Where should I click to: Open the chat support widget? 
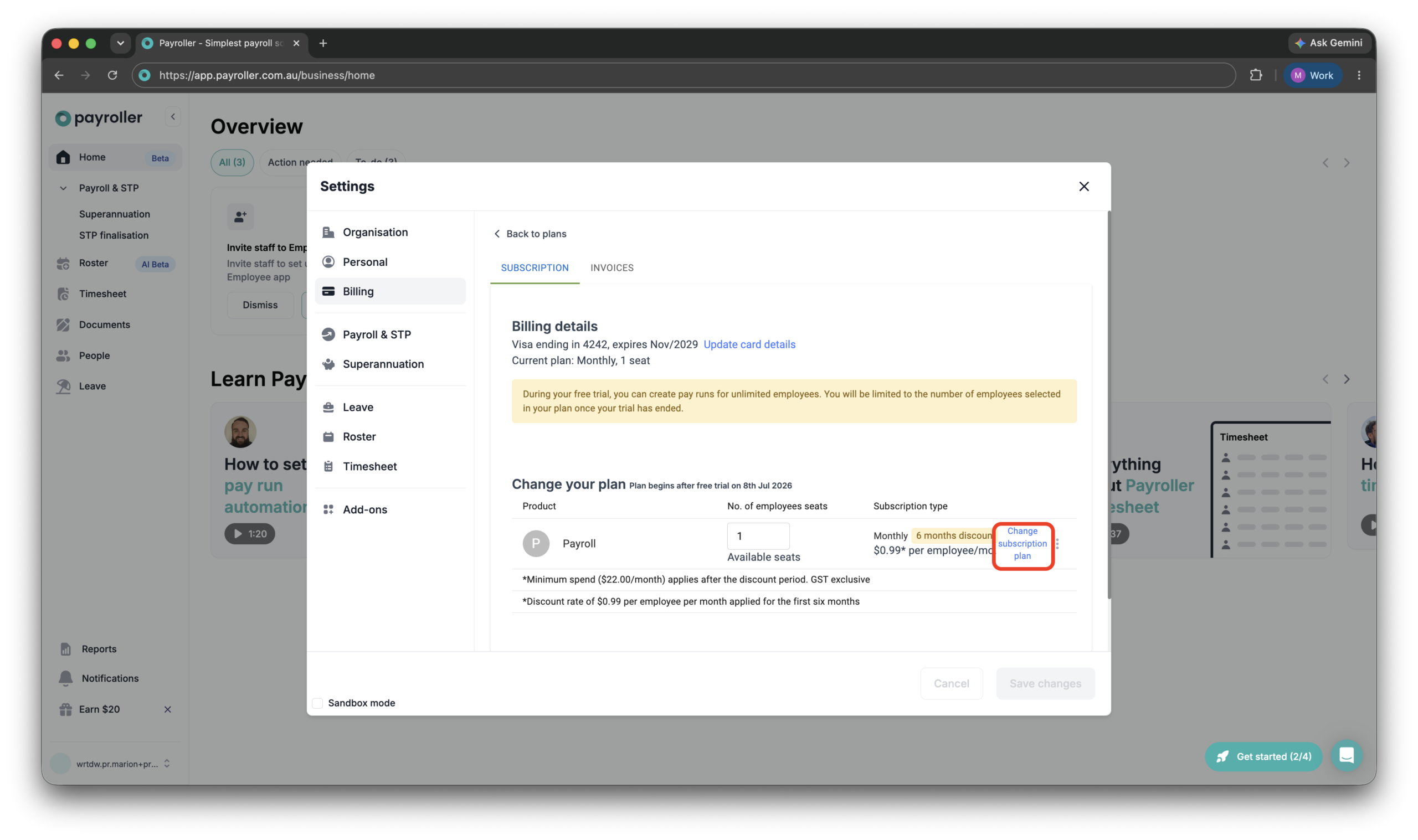point(1346,756)
